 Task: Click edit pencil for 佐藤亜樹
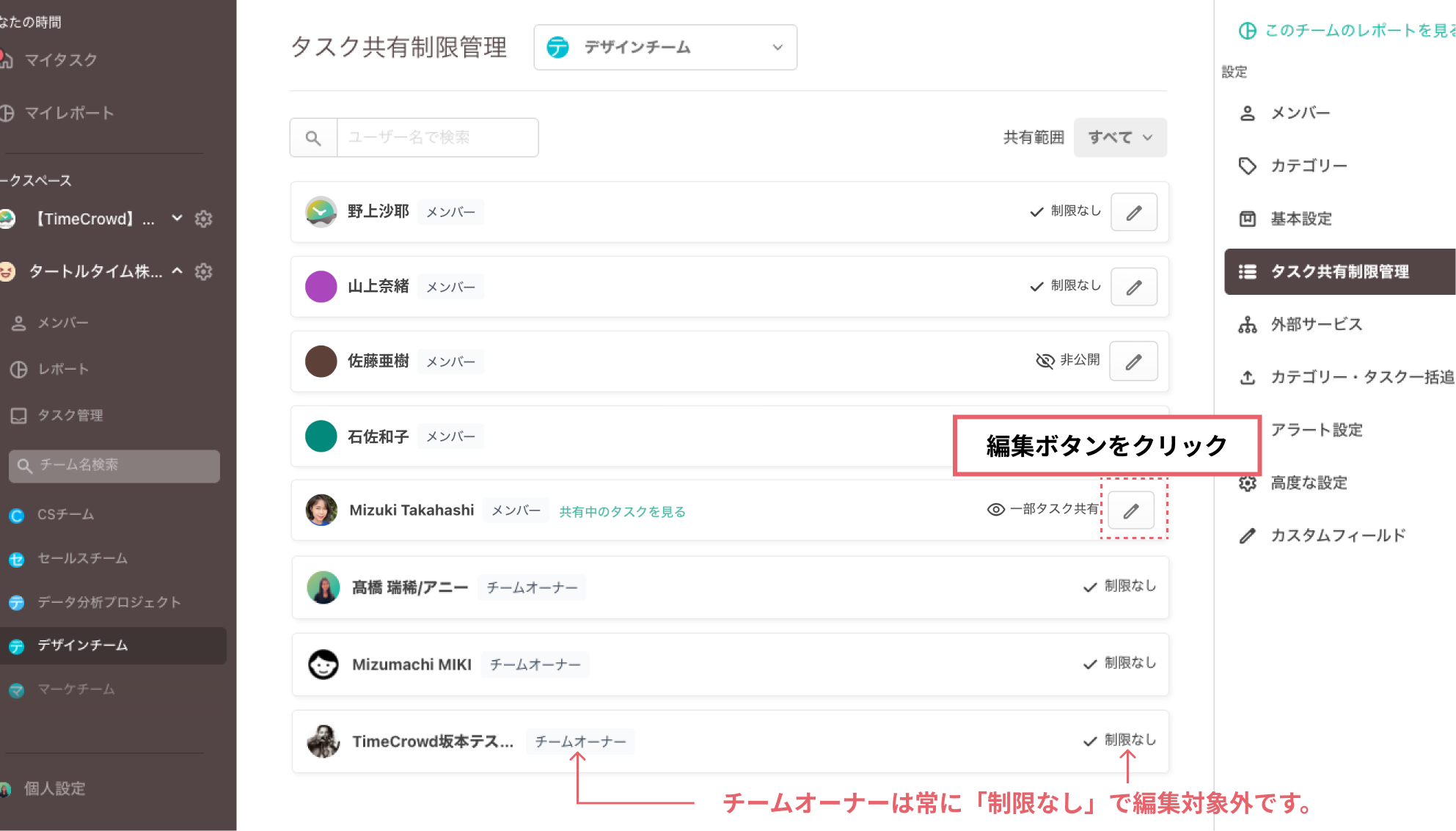pyautogui.click(x=1133, y=362)
